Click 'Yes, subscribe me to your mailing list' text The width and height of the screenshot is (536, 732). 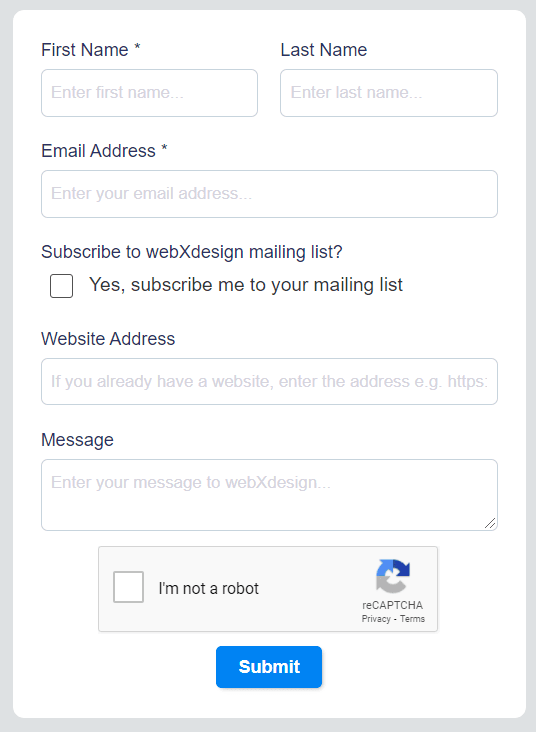pos(246,285)
